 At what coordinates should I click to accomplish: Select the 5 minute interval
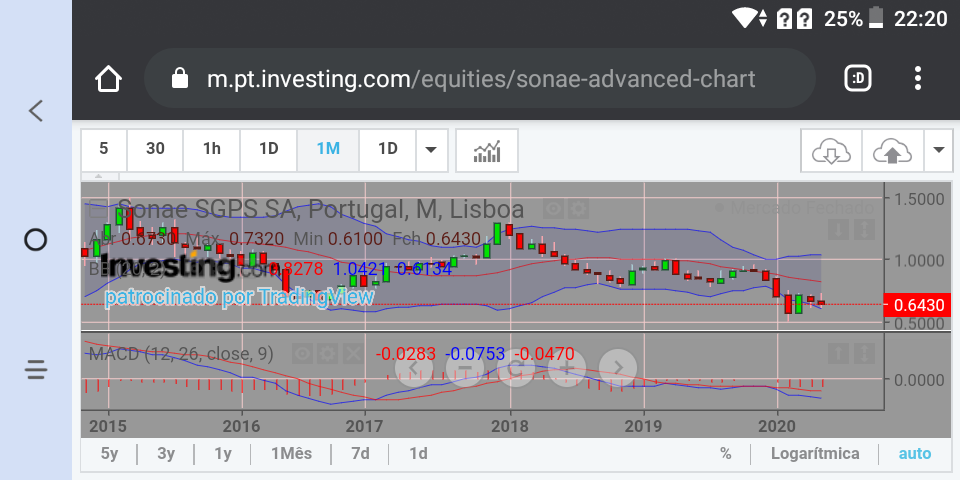(104, 150)
